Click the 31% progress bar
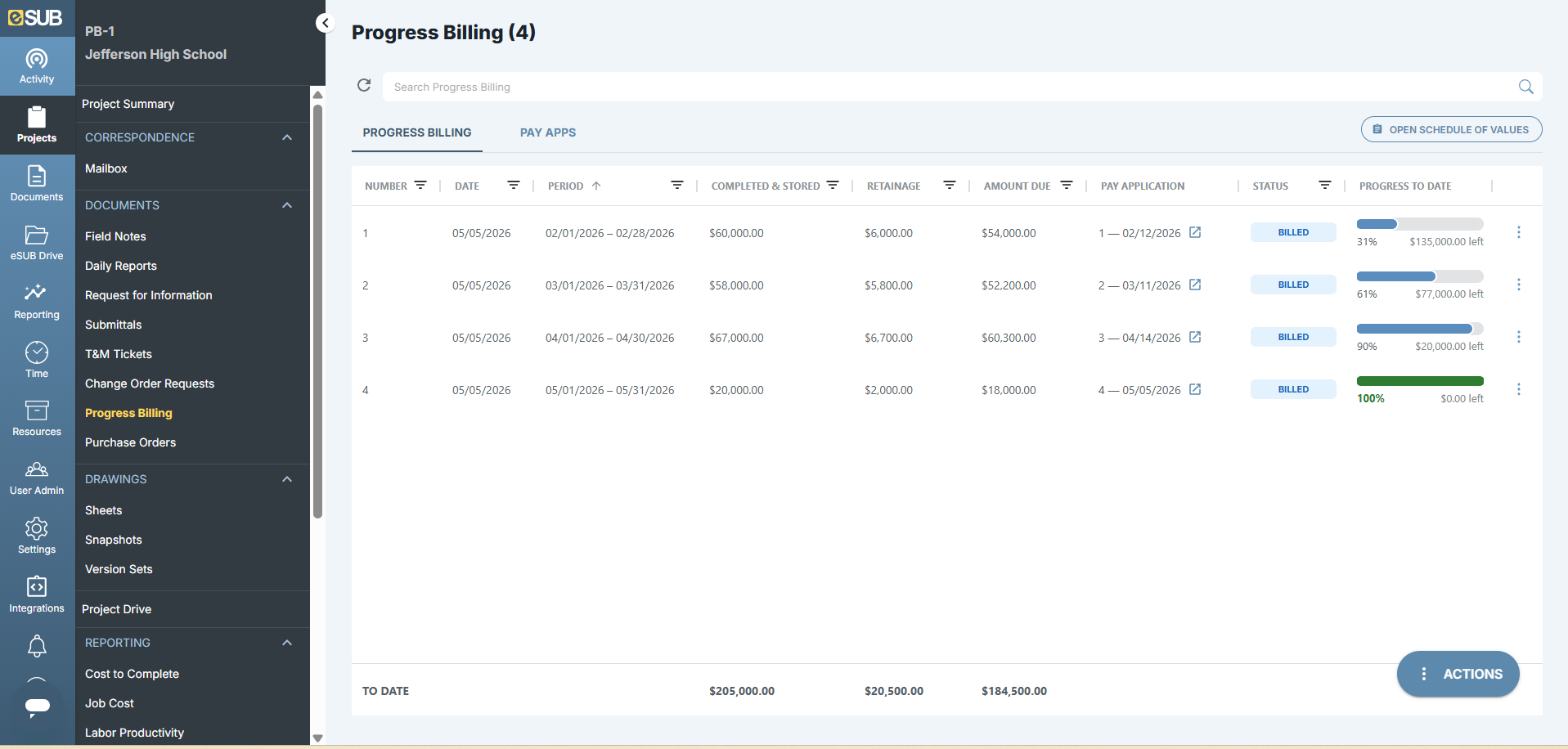This screenshot has height=749, width=1568. click(x=1420, y=224)
